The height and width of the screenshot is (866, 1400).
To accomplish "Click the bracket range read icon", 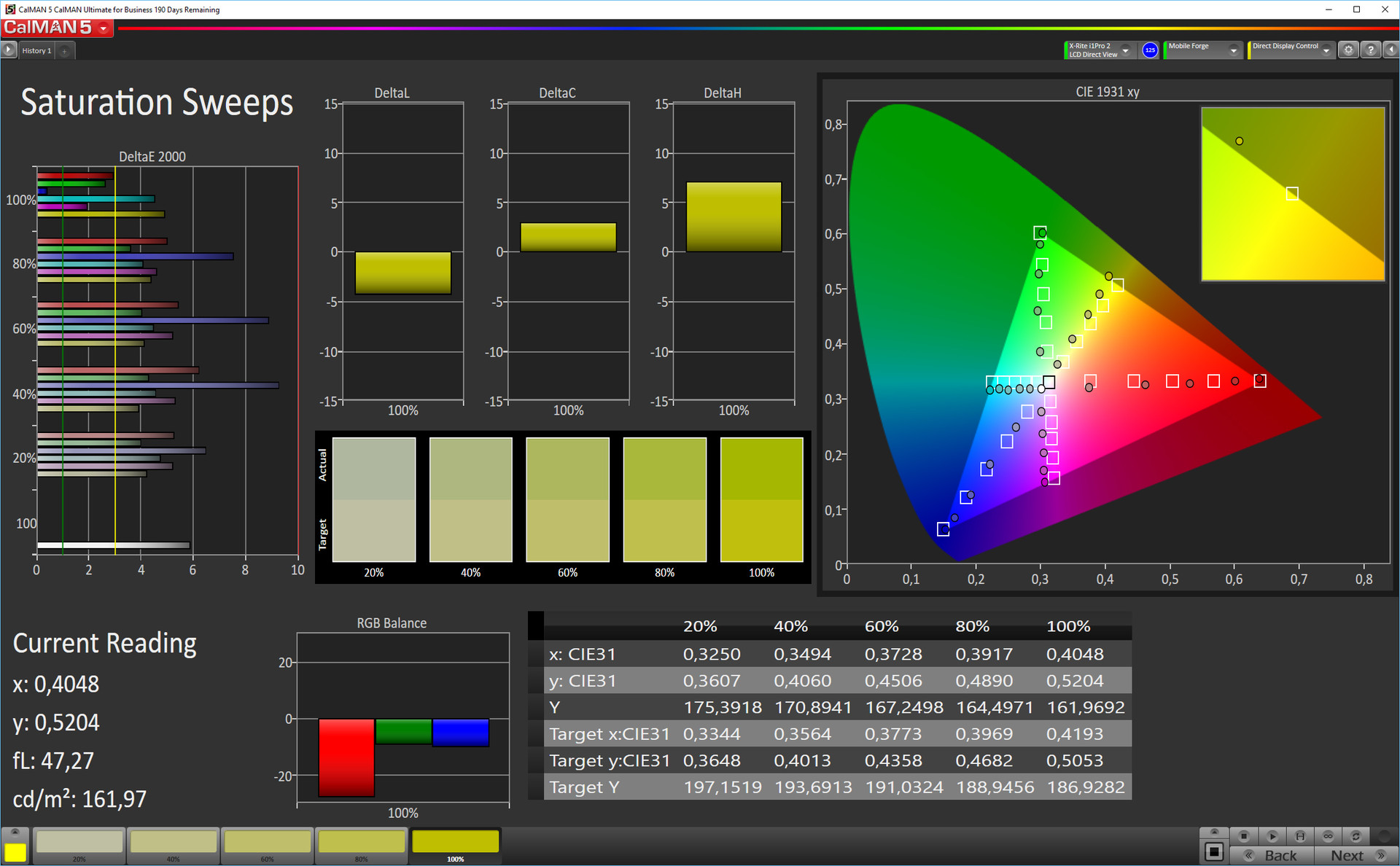I will [1300, 835].
